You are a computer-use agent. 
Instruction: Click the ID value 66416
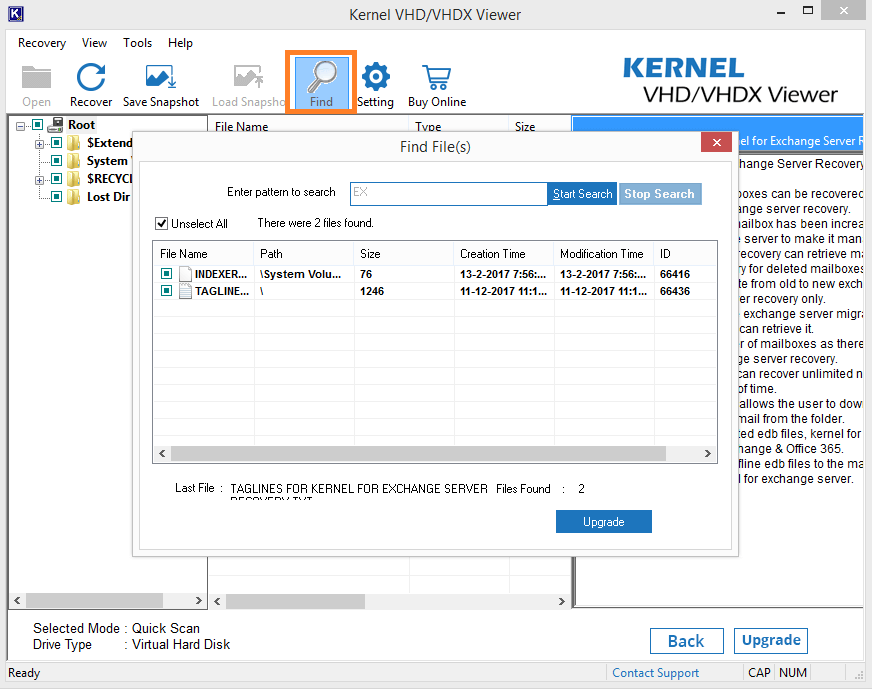click(x=674, y=274)
